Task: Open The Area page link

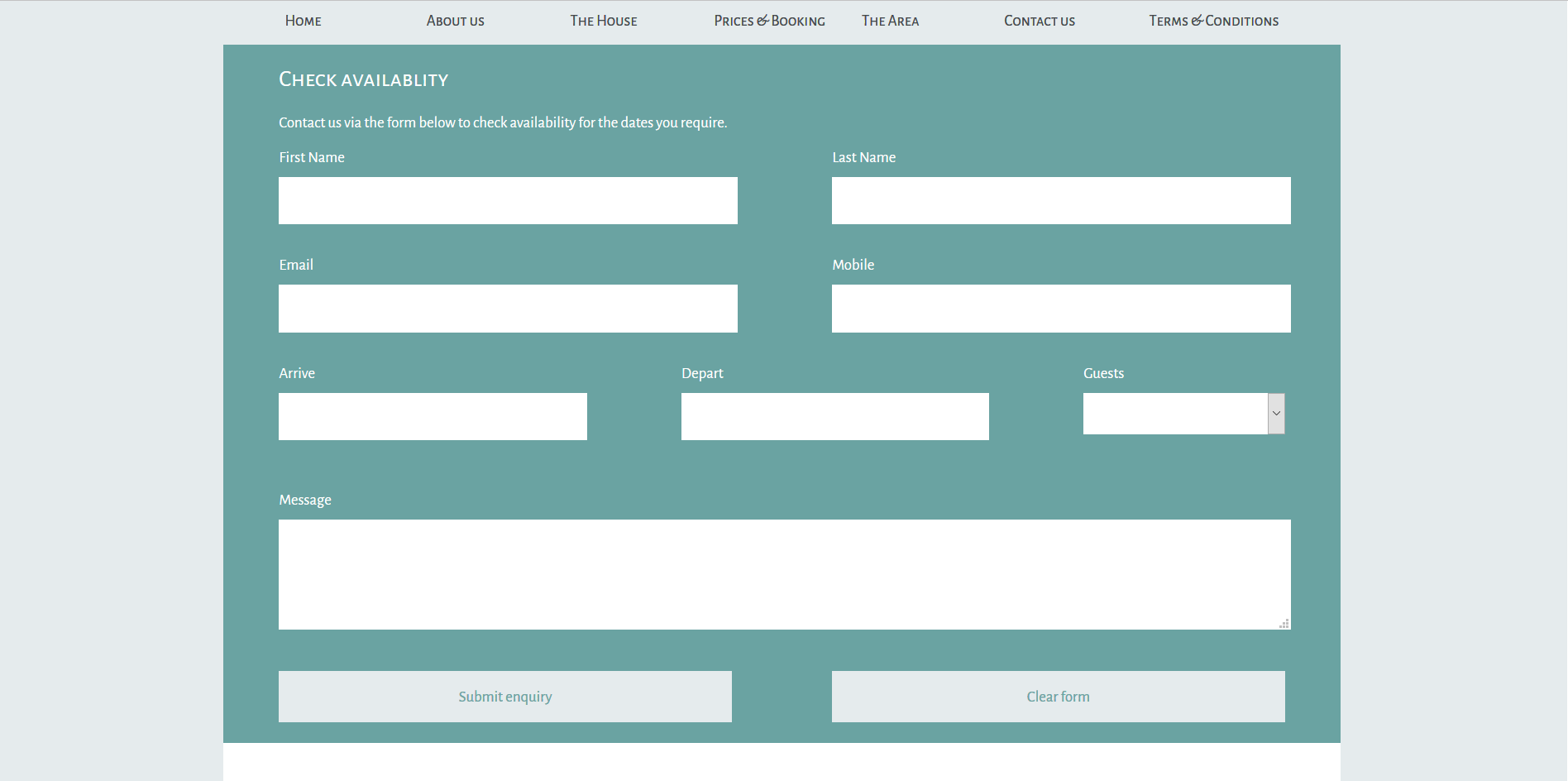Action: click(890, 21)
